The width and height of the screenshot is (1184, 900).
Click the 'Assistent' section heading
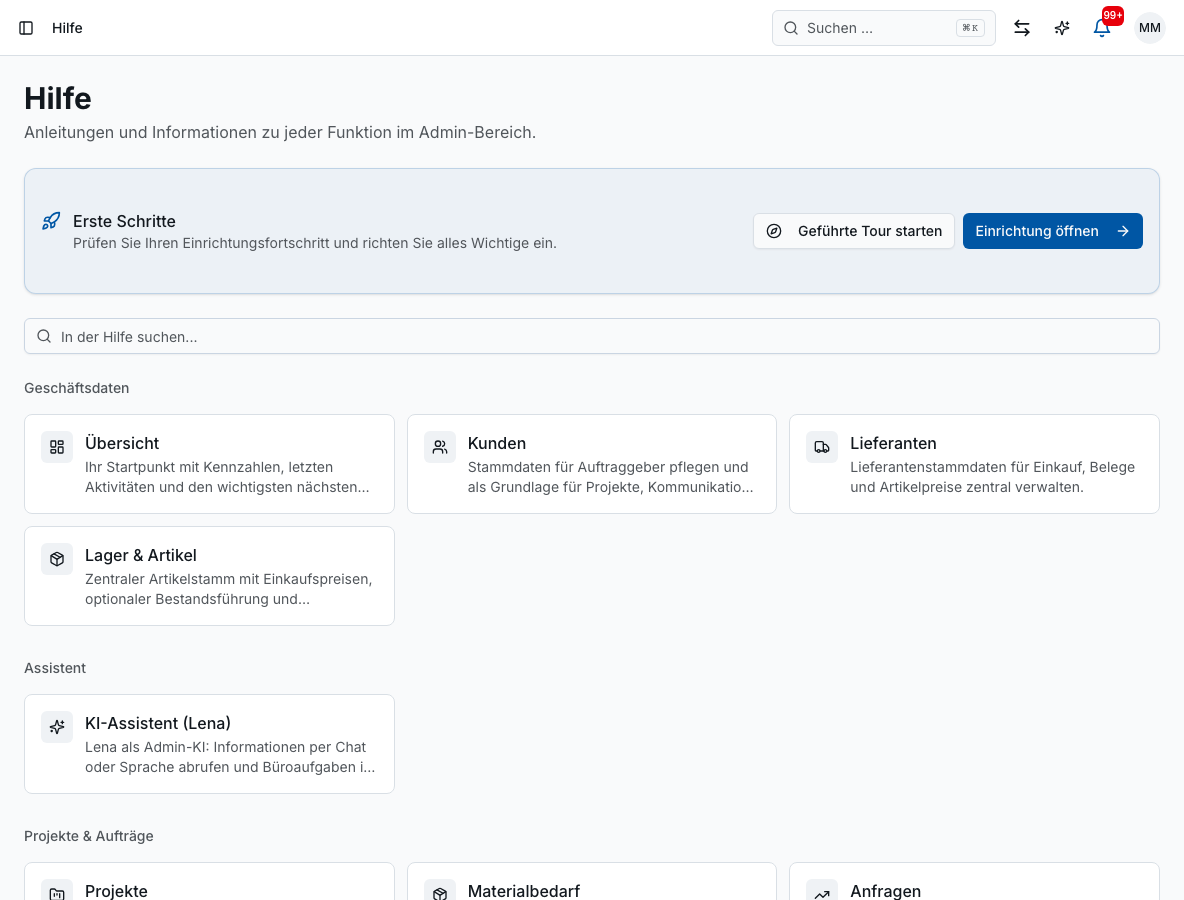click(55, 668)
